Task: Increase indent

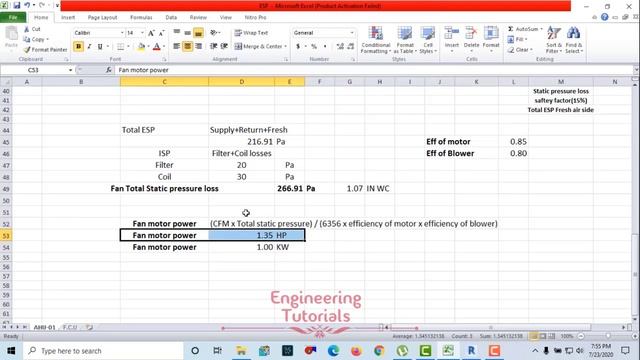Action: click(x=224, y=47)
